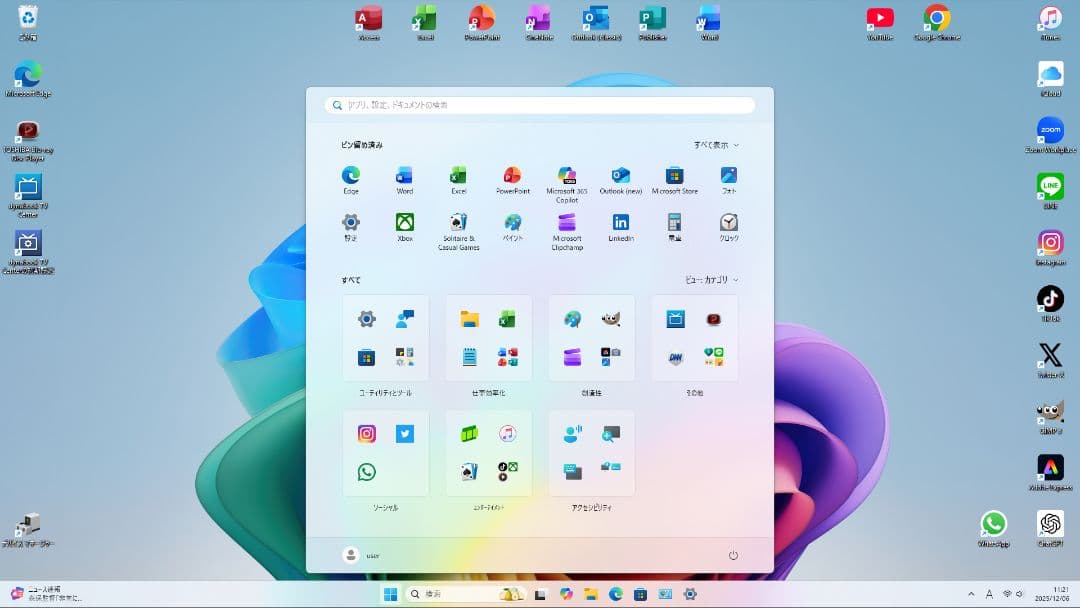
Task: Launch Microsoft Clipchamp
Action: tap(566, 224)
